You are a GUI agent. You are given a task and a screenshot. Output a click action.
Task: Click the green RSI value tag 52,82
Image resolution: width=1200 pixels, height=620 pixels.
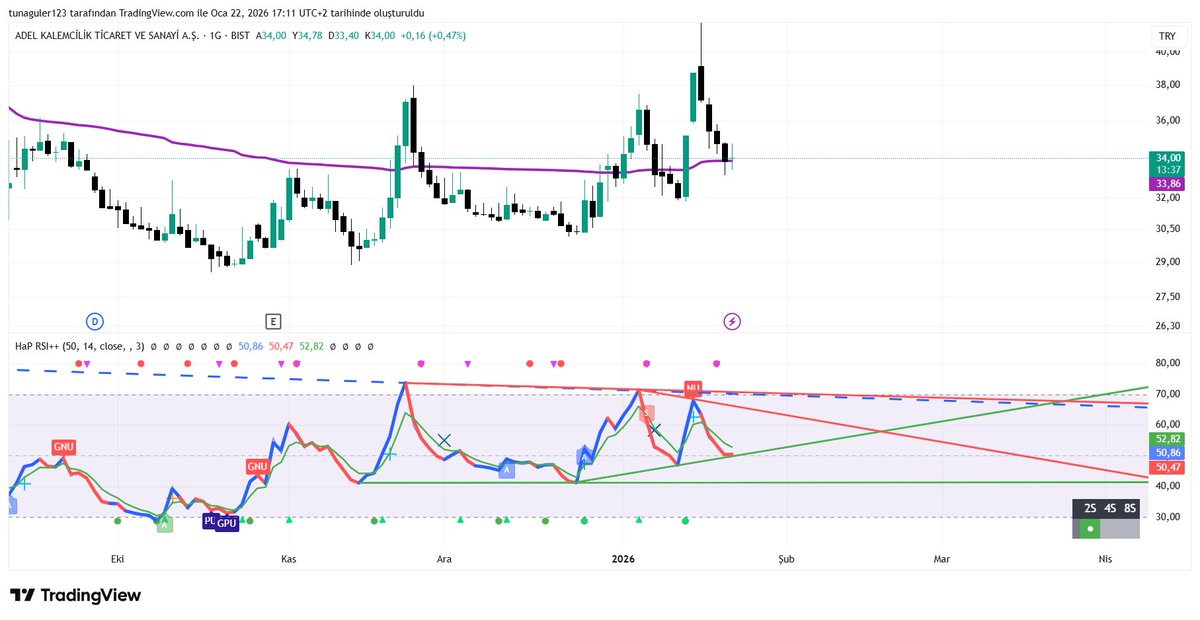1168,439
